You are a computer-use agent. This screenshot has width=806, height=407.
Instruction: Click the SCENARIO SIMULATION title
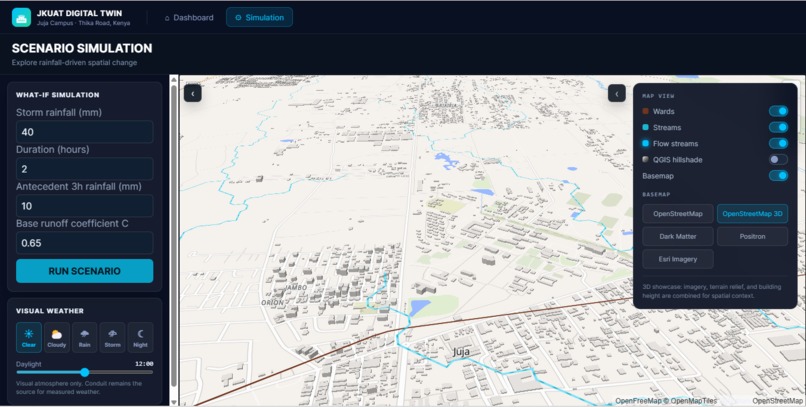pos(82,48)
